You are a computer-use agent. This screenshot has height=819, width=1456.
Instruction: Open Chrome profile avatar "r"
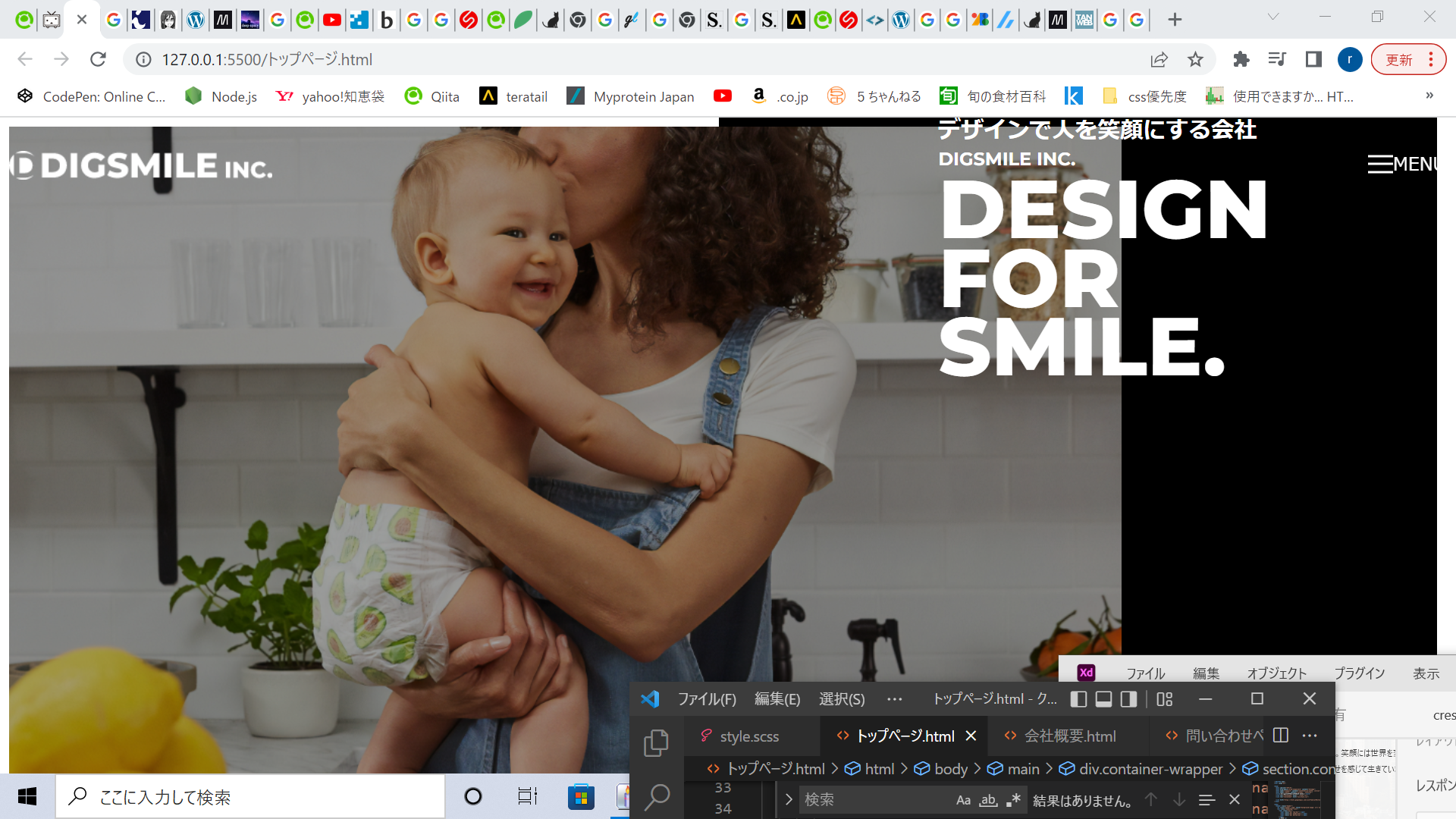click(x=1350, y=59)
